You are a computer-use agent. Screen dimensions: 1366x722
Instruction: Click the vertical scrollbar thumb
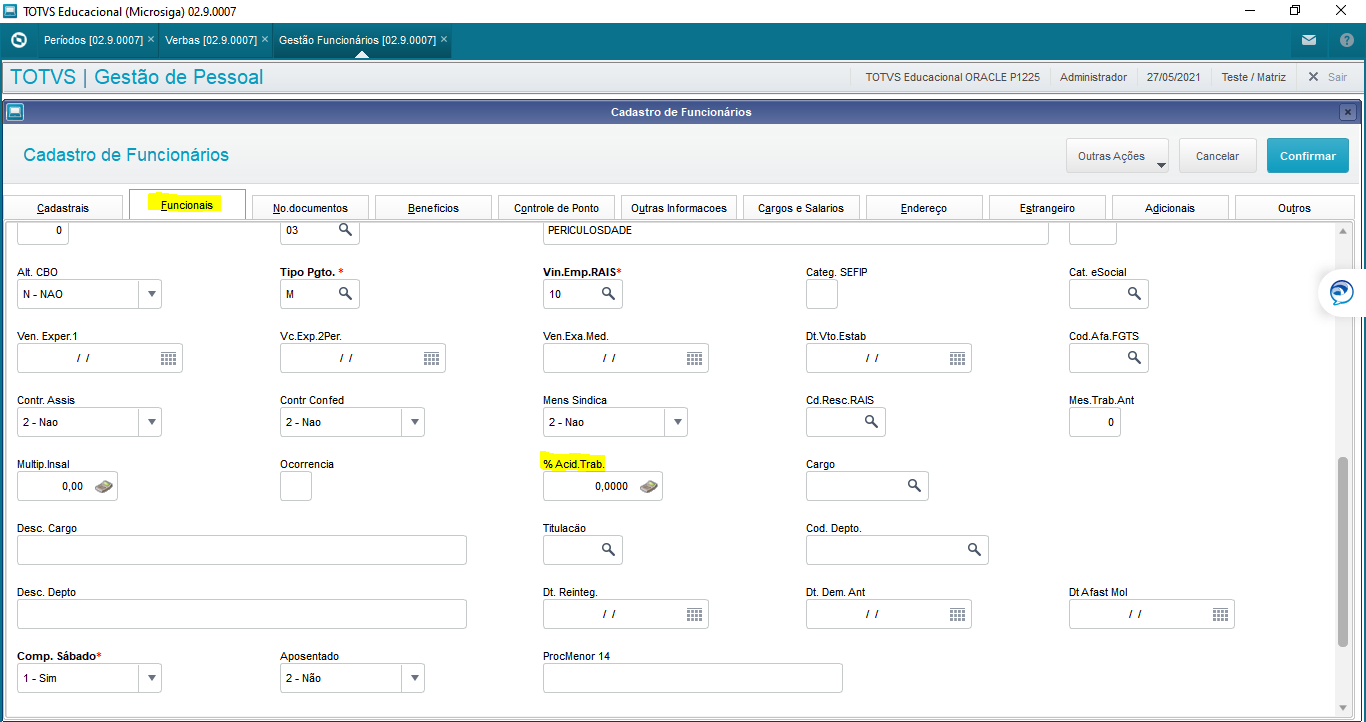tap(1342, 553)
